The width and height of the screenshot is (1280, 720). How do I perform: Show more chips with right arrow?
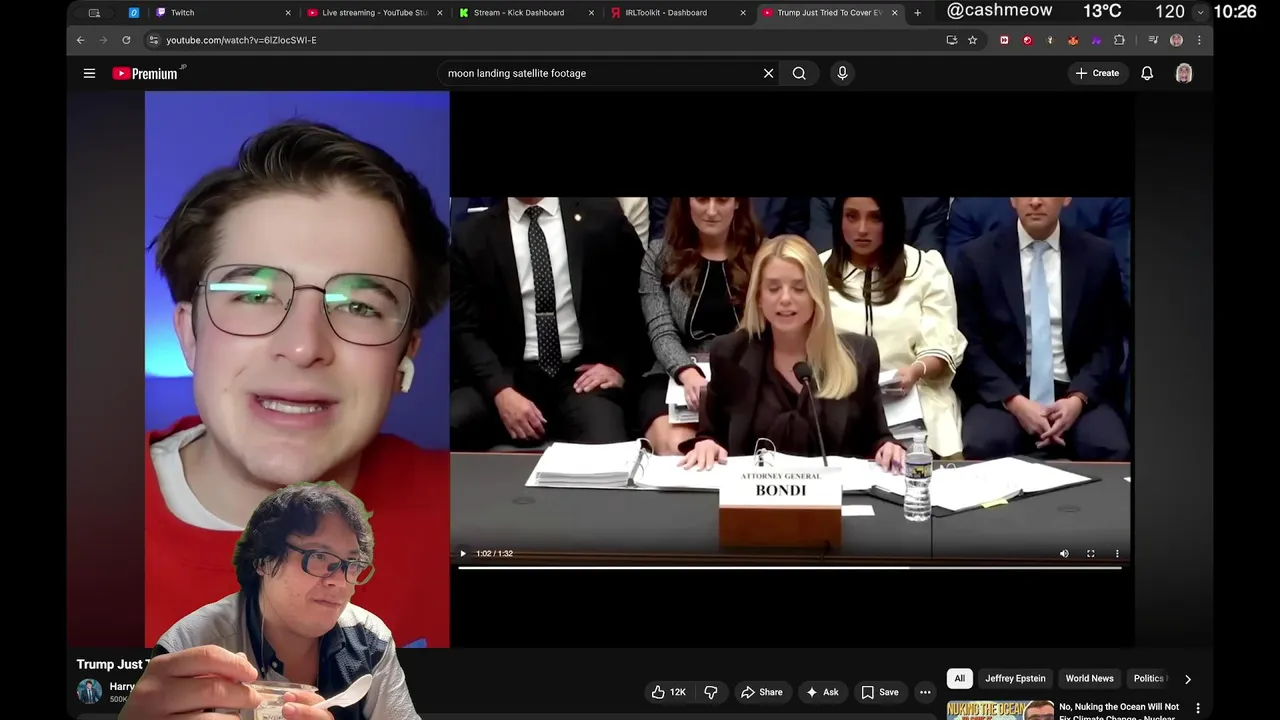pyautogui.click(x=1187, y=678)
